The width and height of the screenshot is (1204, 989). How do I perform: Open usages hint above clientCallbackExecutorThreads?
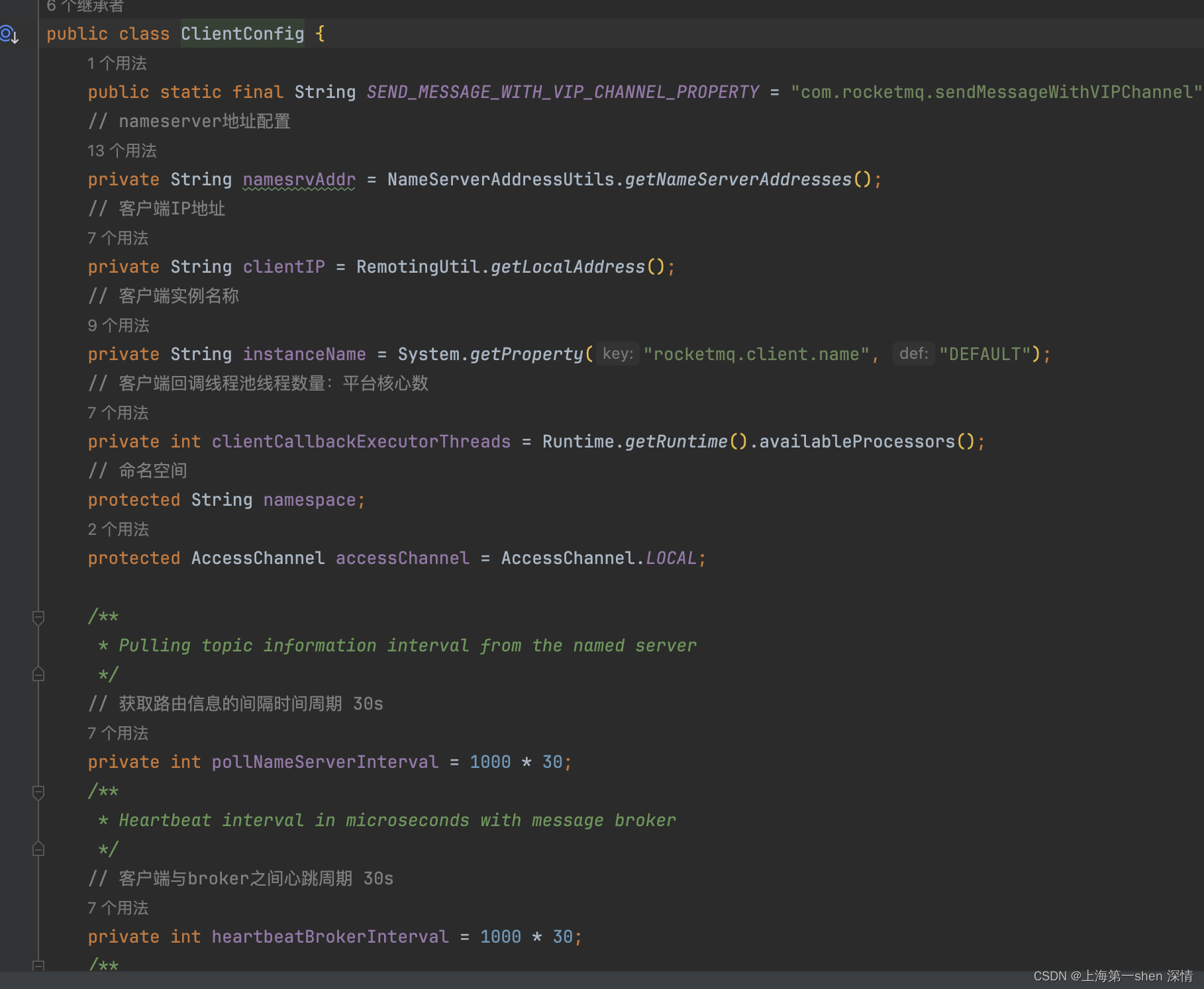tap(118, 413)
